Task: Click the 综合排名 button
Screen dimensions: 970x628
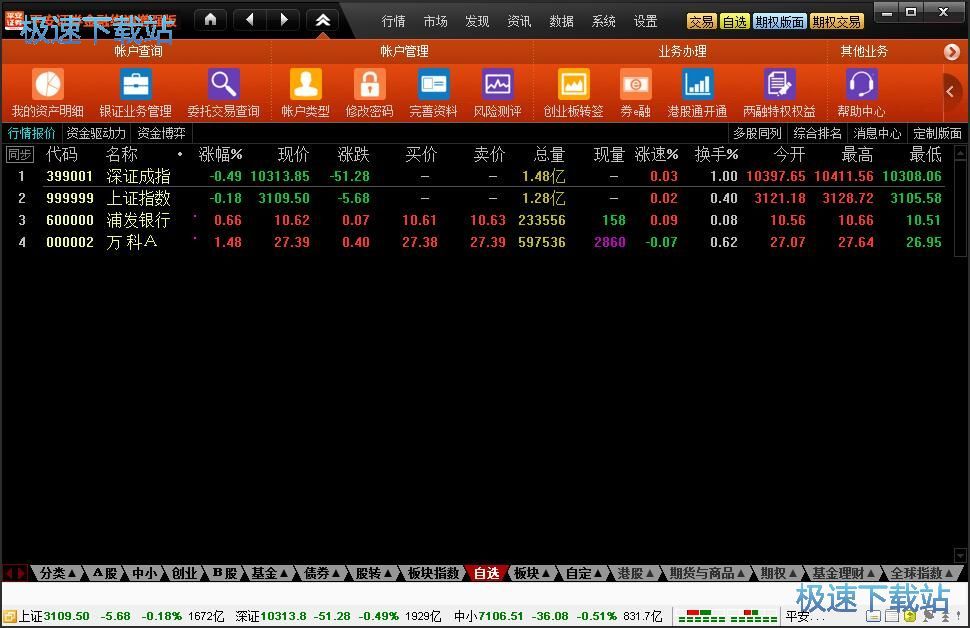Action: click(817, 133)
